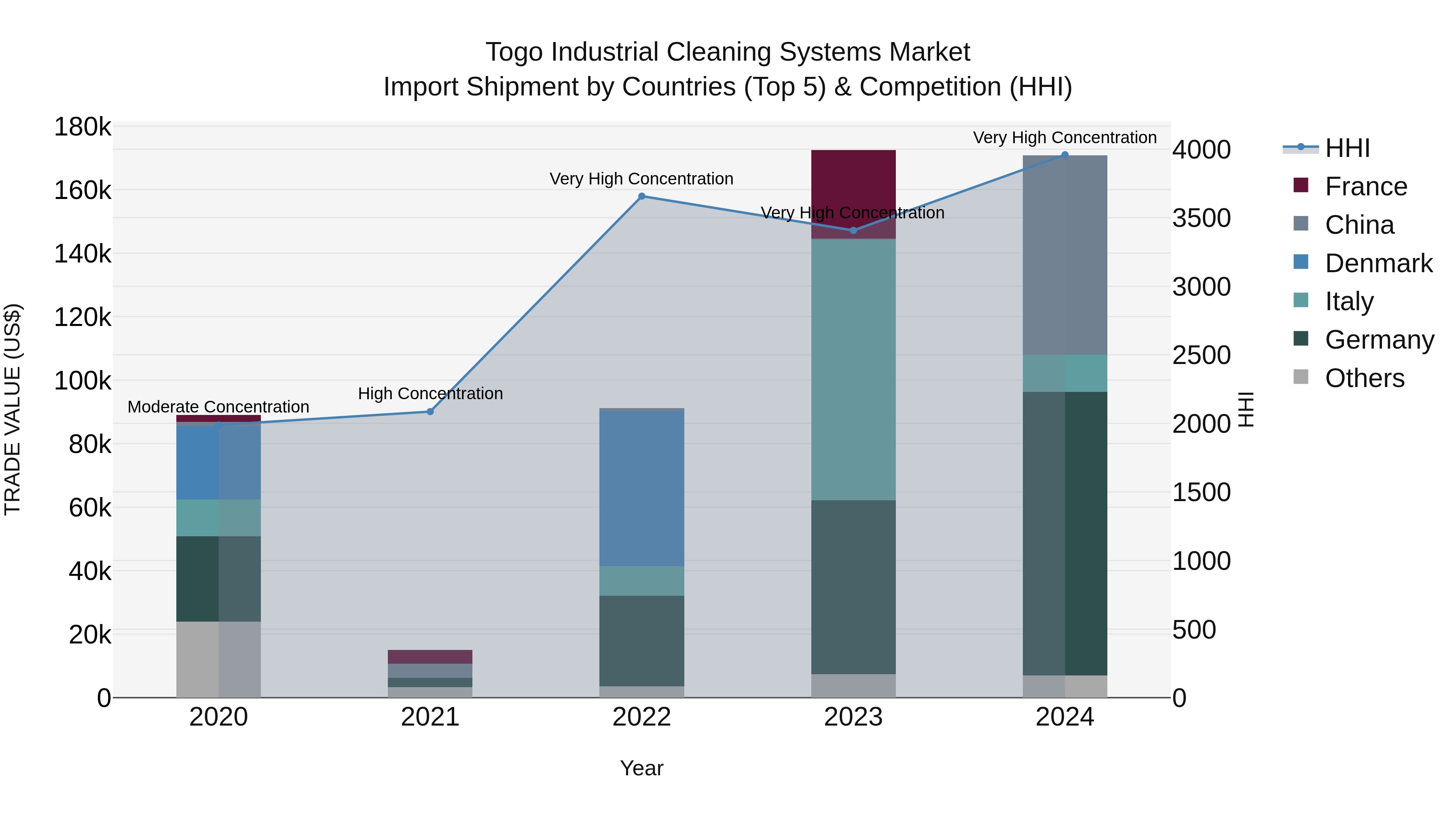Click 'Very High Concentration' label above 2022
The height and width of the screenshot is (819, 1456).
(641, 179)
